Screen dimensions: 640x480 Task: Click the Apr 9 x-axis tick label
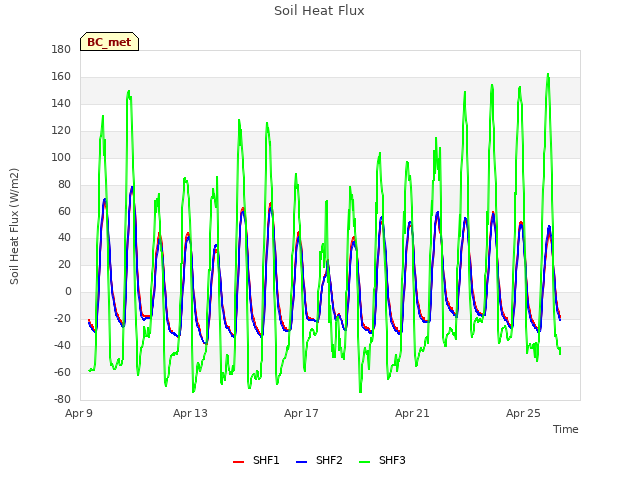[x=79, y=413]
